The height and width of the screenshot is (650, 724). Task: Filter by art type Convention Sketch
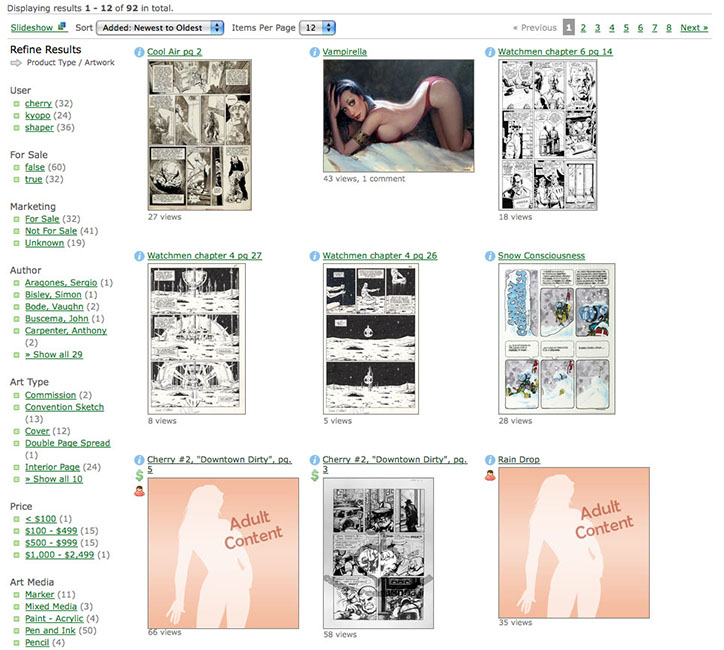pos(64,407)
